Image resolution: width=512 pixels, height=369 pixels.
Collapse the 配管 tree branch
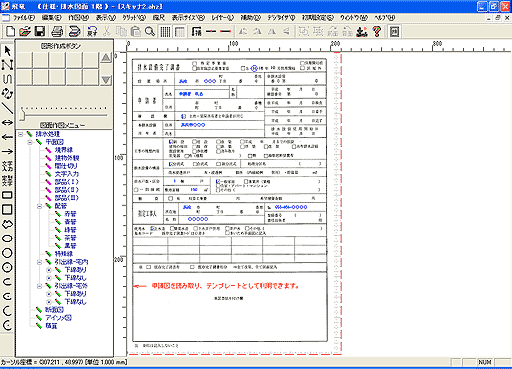[40, 206]
